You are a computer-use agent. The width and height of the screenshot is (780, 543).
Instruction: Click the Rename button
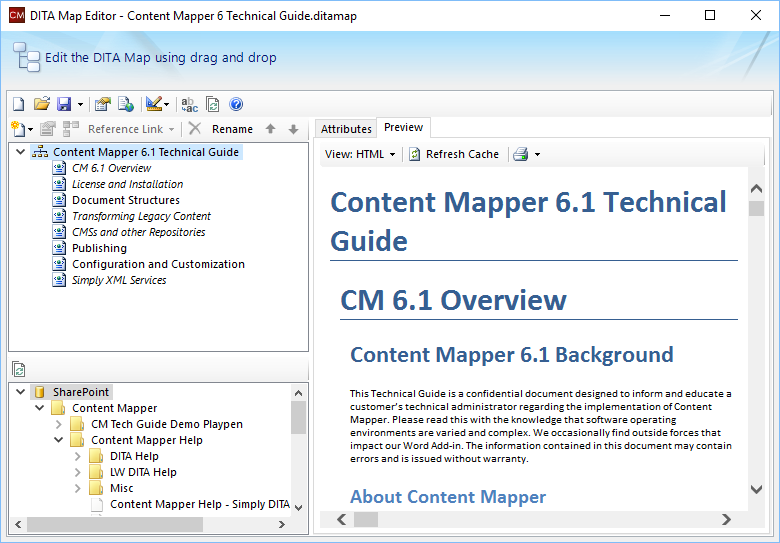(232, 129)
